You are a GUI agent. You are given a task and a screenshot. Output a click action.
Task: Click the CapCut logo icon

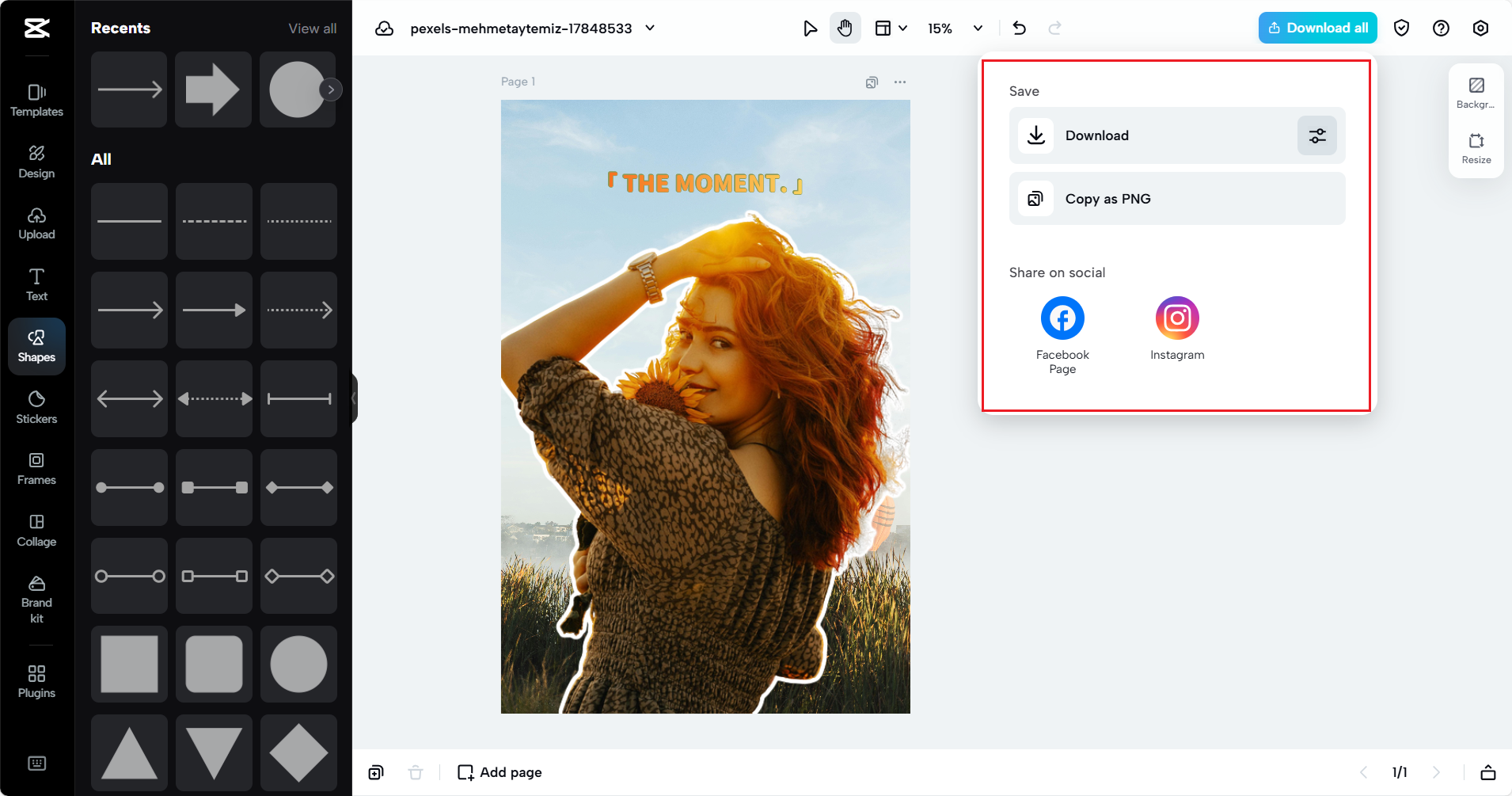(x=36, y=29)
